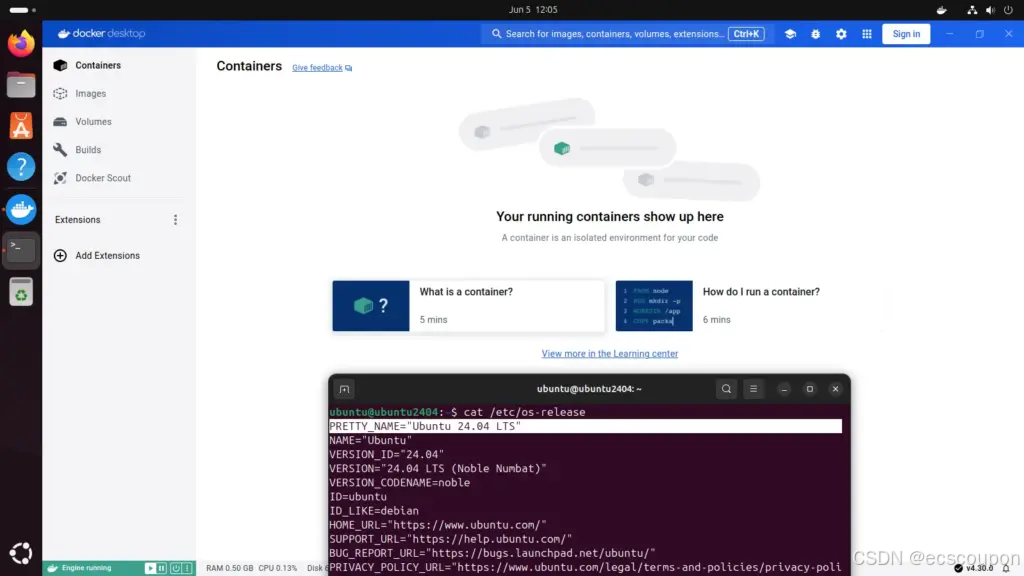This screenshot has height=576, width=1024.
Task: Click Add Extensions
Action: pyautogui.click(x=97, y=255)
